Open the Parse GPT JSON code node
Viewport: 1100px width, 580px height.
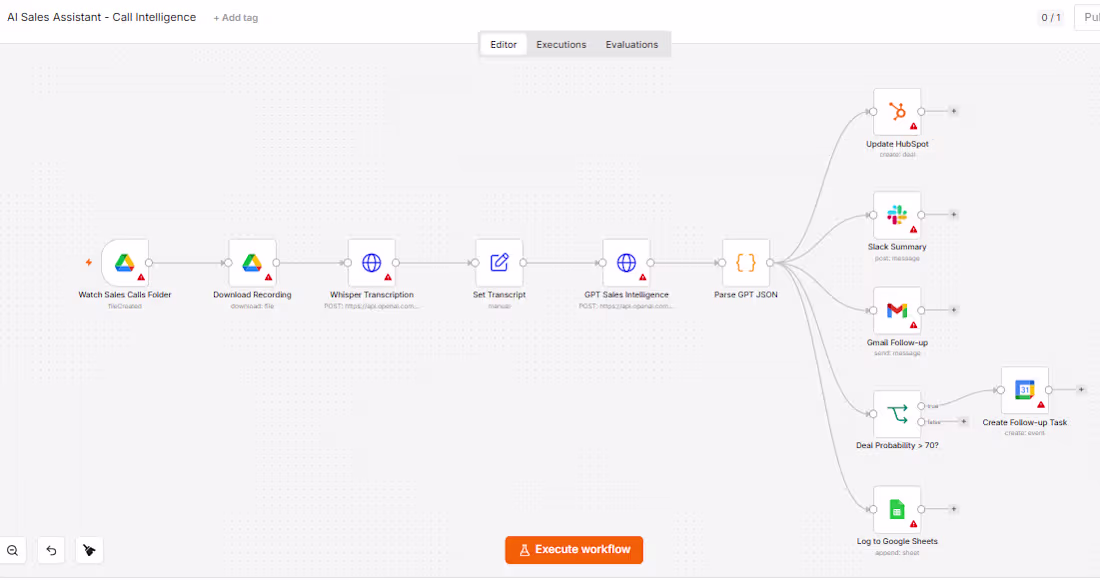746,263
